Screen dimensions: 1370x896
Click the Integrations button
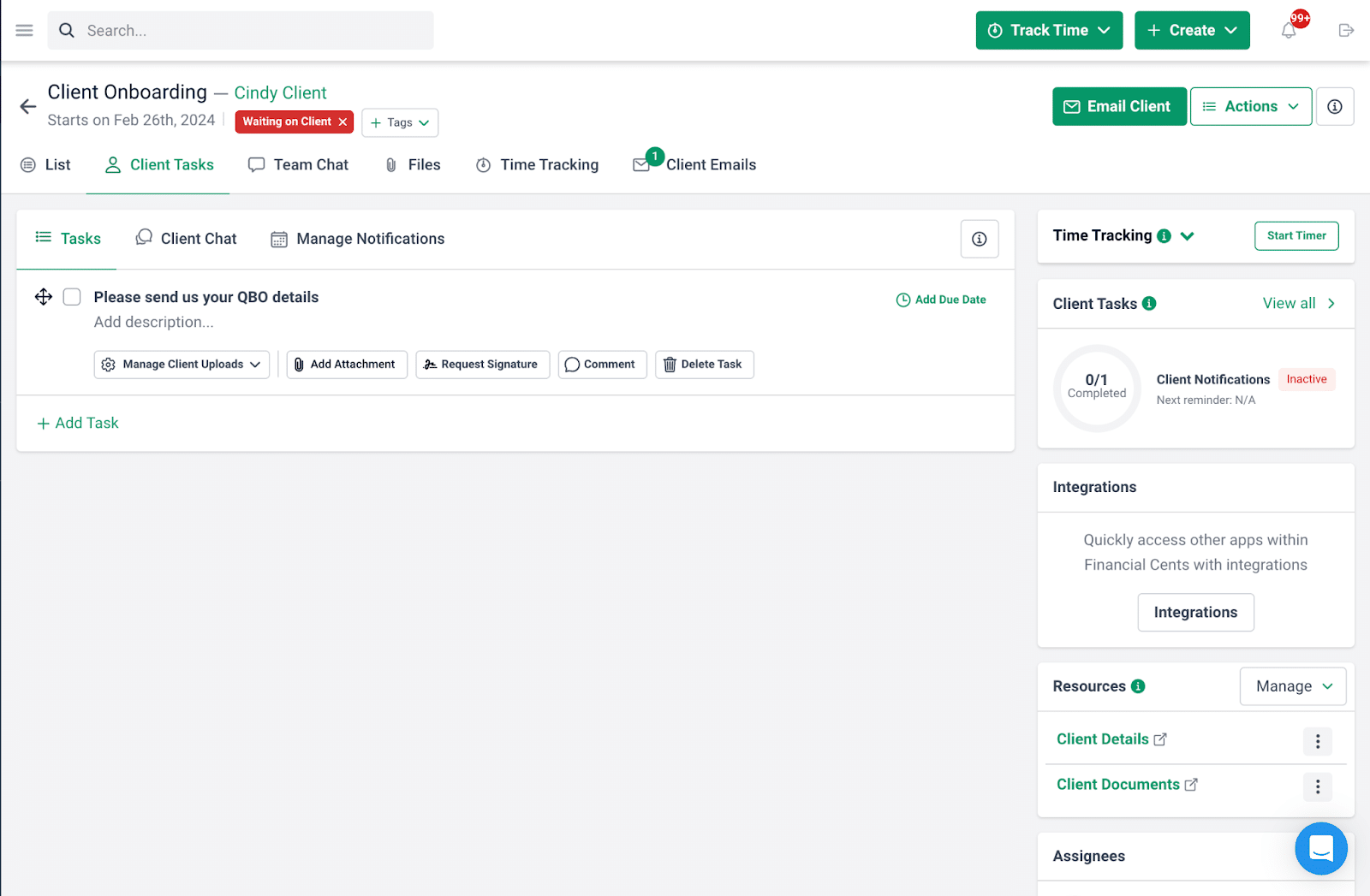pyautogui.click(x=1195, y=613)
